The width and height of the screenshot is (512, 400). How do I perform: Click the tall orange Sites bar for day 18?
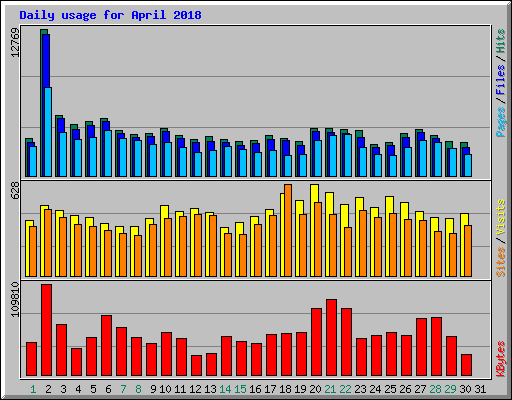288,230
